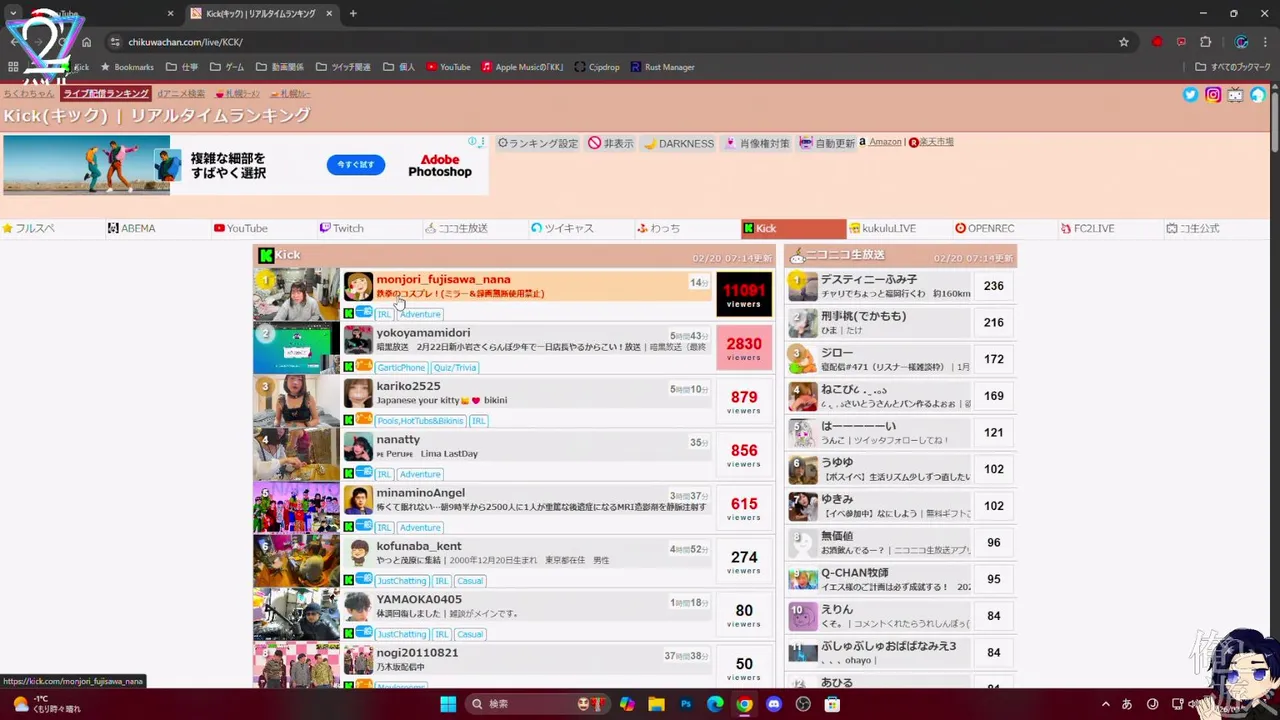Click the Adventure tag under nanatty
Screen dimensions: 1280x720
[420, 474]
